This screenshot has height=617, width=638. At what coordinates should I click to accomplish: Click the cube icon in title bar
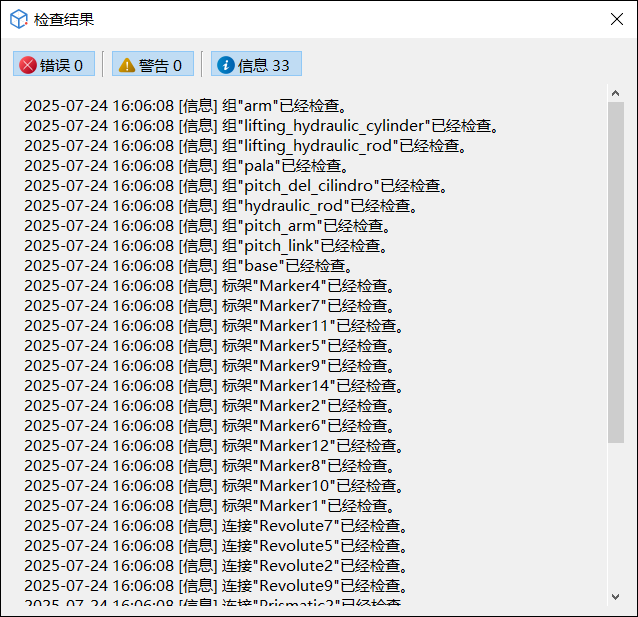click(x=18, y=19)
